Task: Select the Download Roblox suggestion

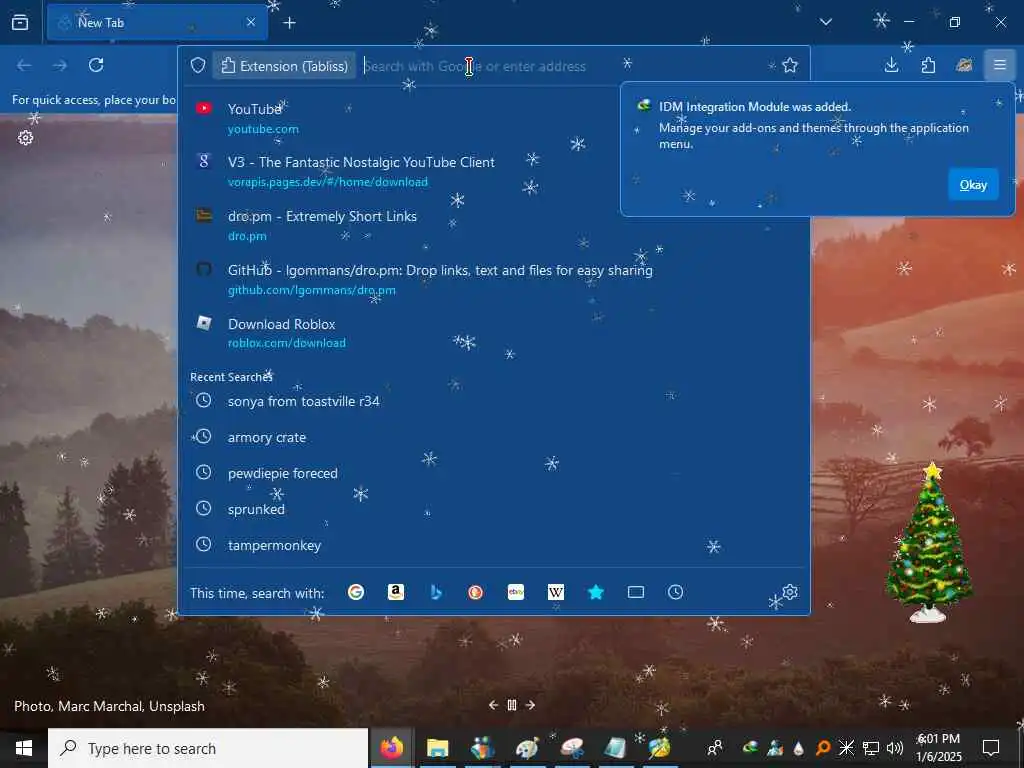Action: pyautogui.click(x=494, y=332)
